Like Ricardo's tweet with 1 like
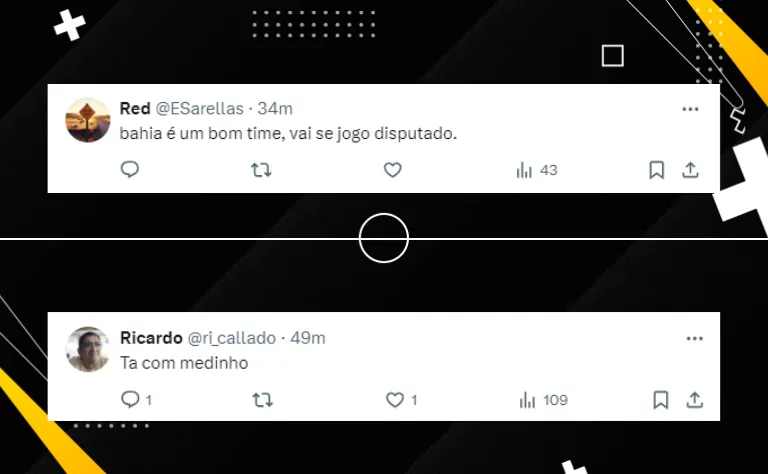This screenshot has width=768, height=474. pyautogui.click(x=401, y=400)
